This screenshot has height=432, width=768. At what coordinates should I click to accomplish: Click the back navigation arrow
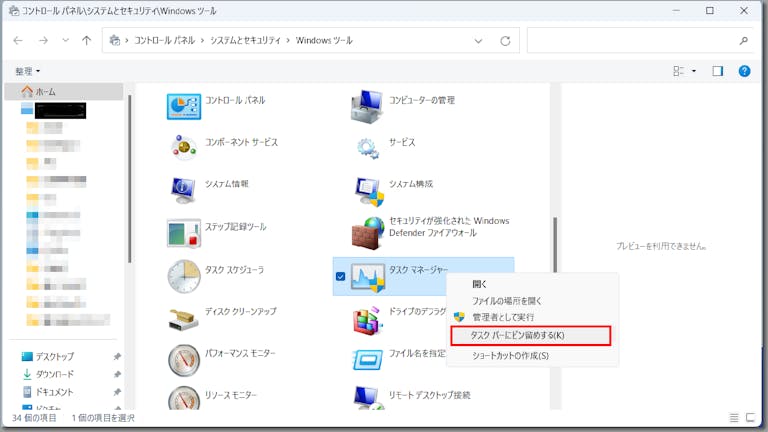click(18, 40)
